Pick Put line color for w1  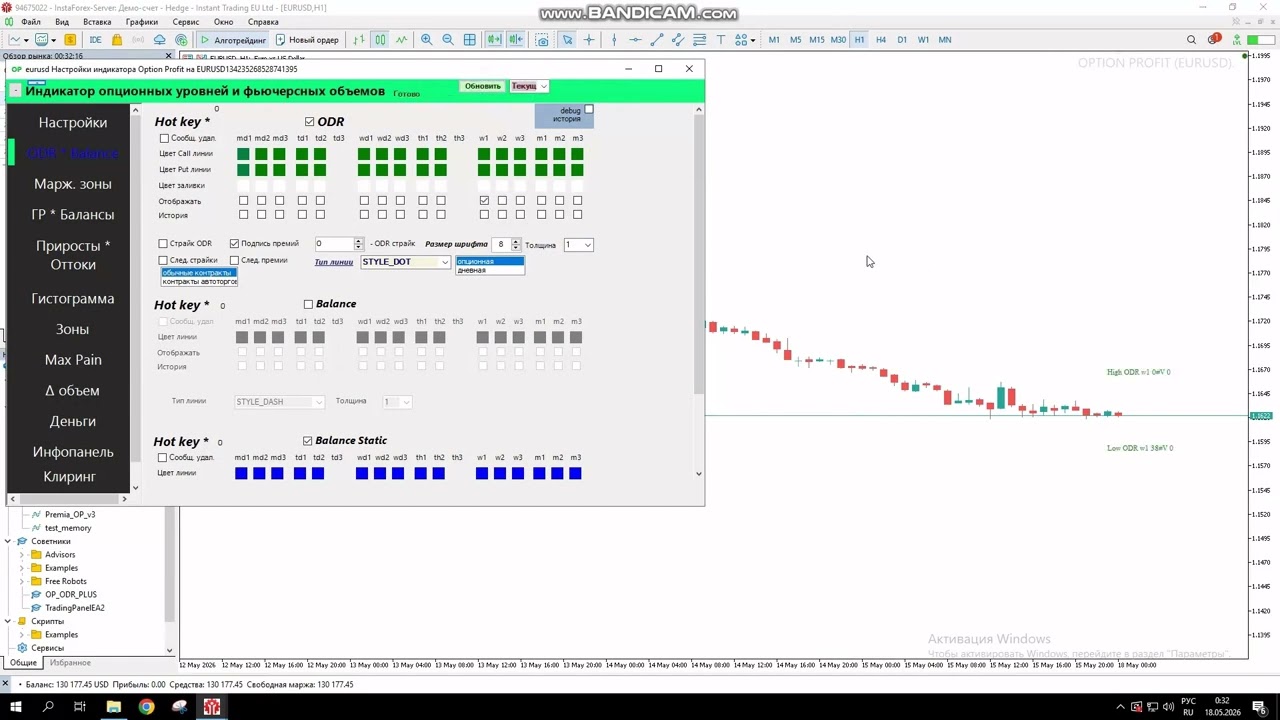click(484, 170)
